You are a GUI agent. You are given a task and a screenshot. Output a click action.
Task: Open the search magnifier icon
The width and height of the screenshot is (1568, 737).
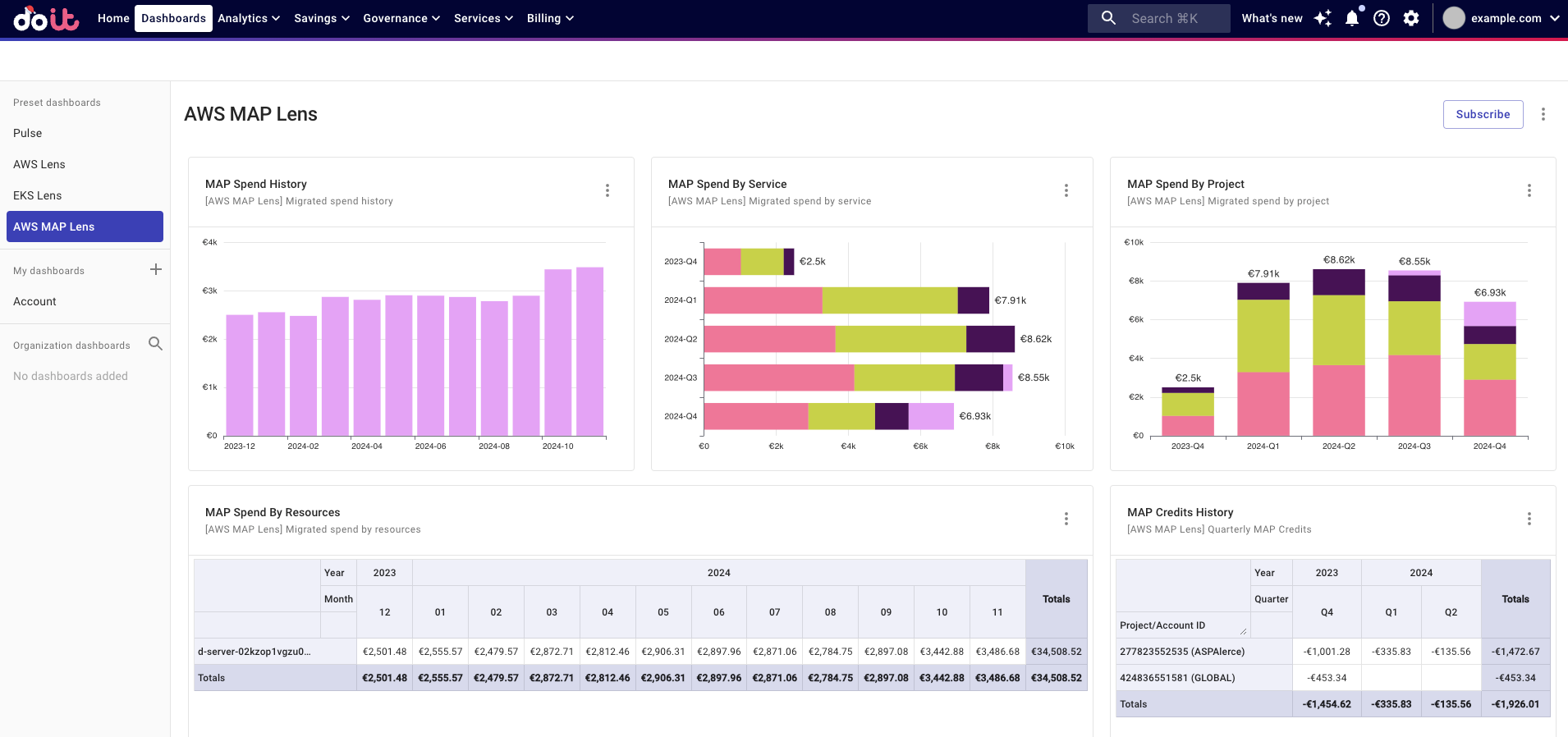pyautogui.click(x=1108, y=18)
